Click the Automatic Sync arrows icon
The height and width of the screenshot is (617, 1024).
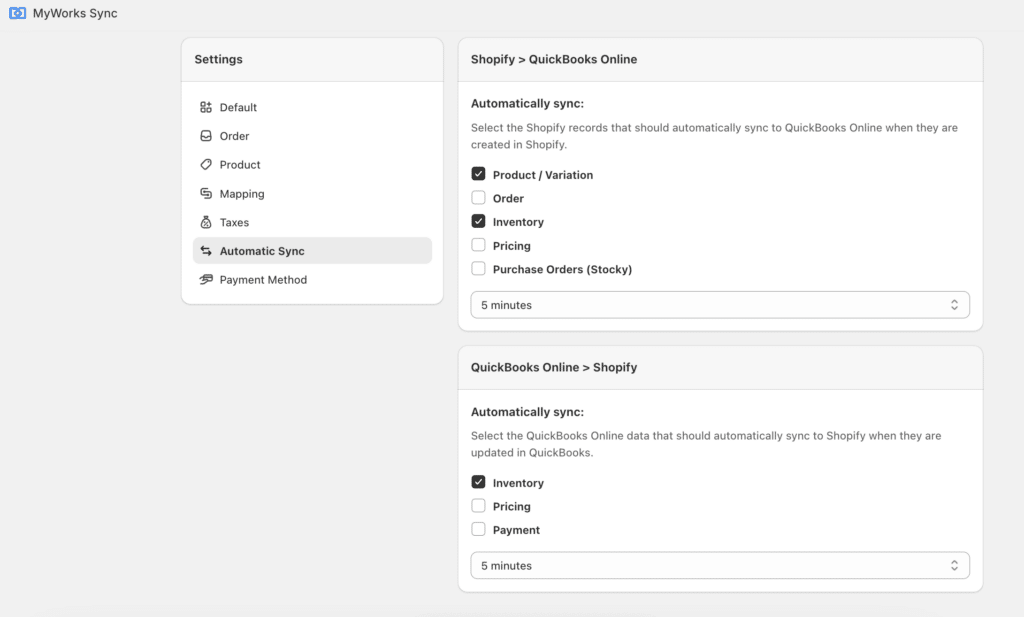tap(206, 251)
